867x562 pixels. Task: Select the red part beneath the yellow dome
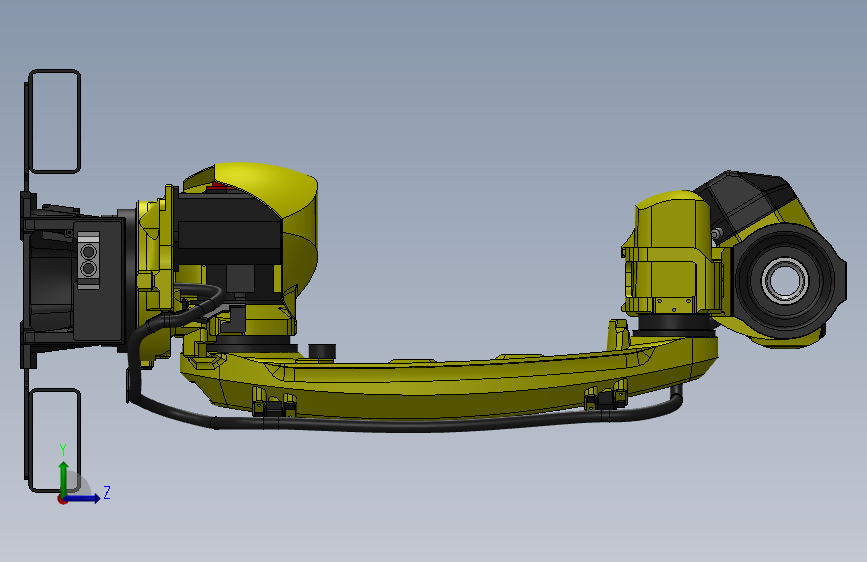pos(220,187)
